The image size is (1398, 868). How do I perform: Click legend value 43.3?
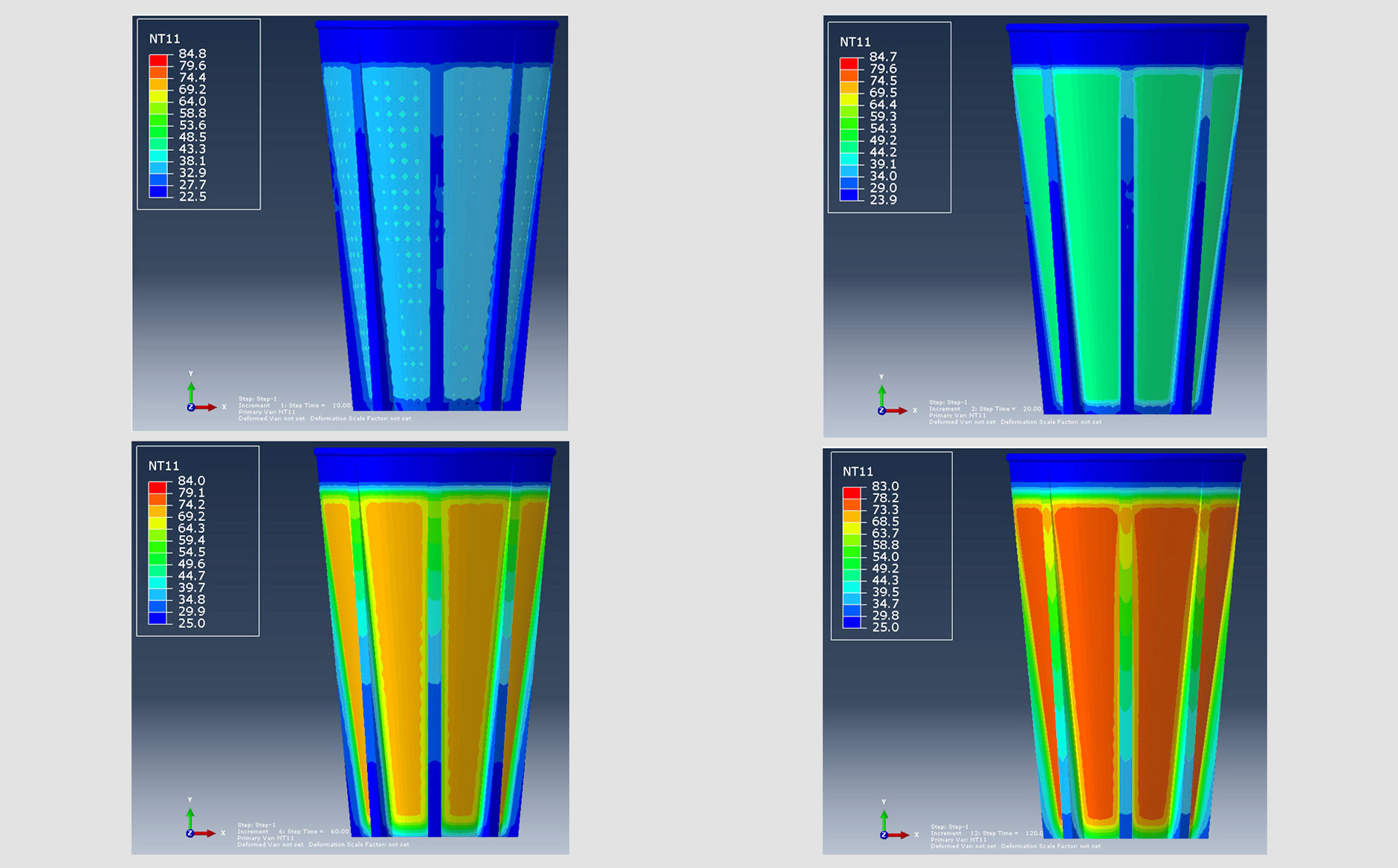pos(192,149)
